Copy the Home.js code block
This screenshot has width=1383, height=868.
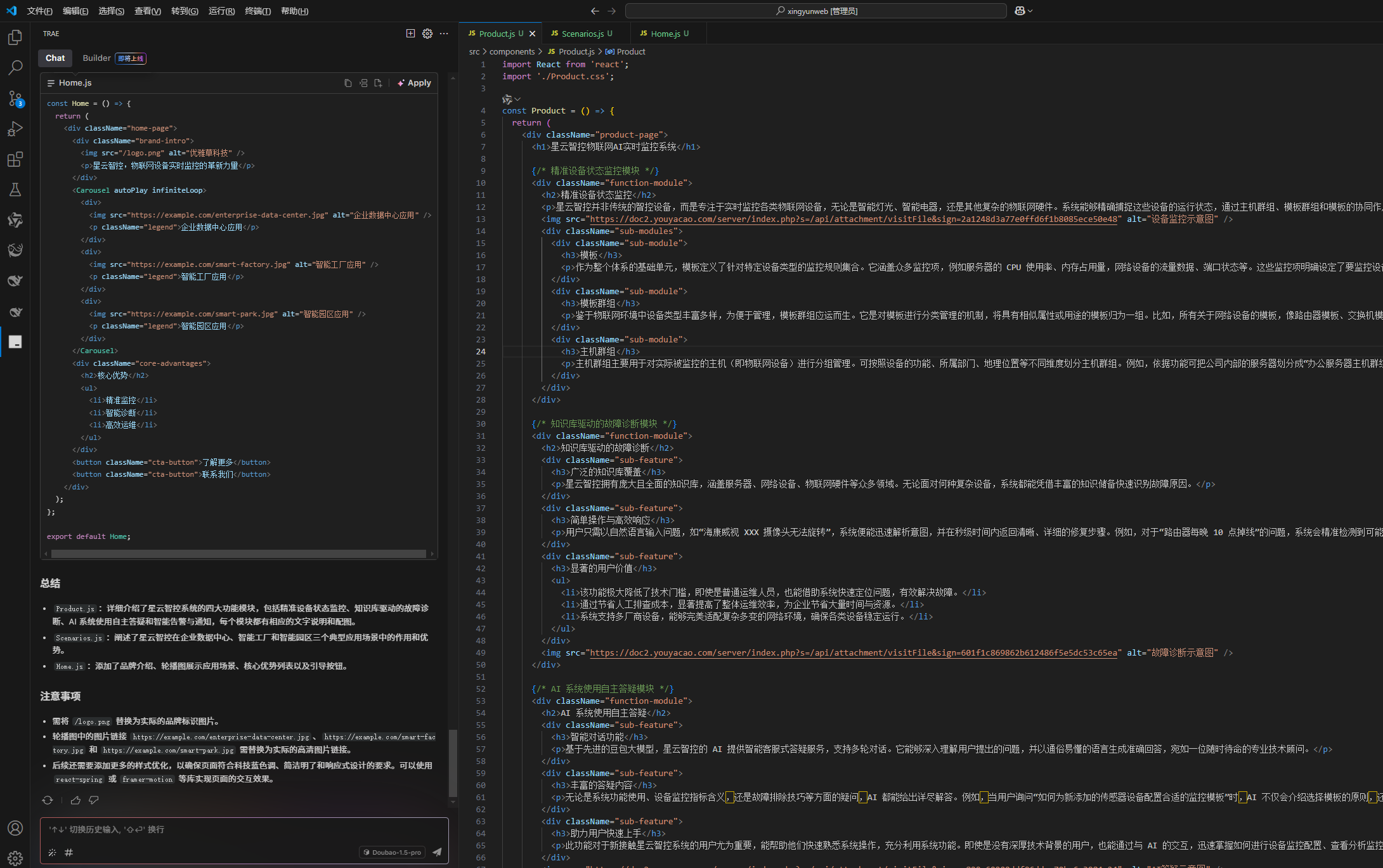[x=347, y=83]
